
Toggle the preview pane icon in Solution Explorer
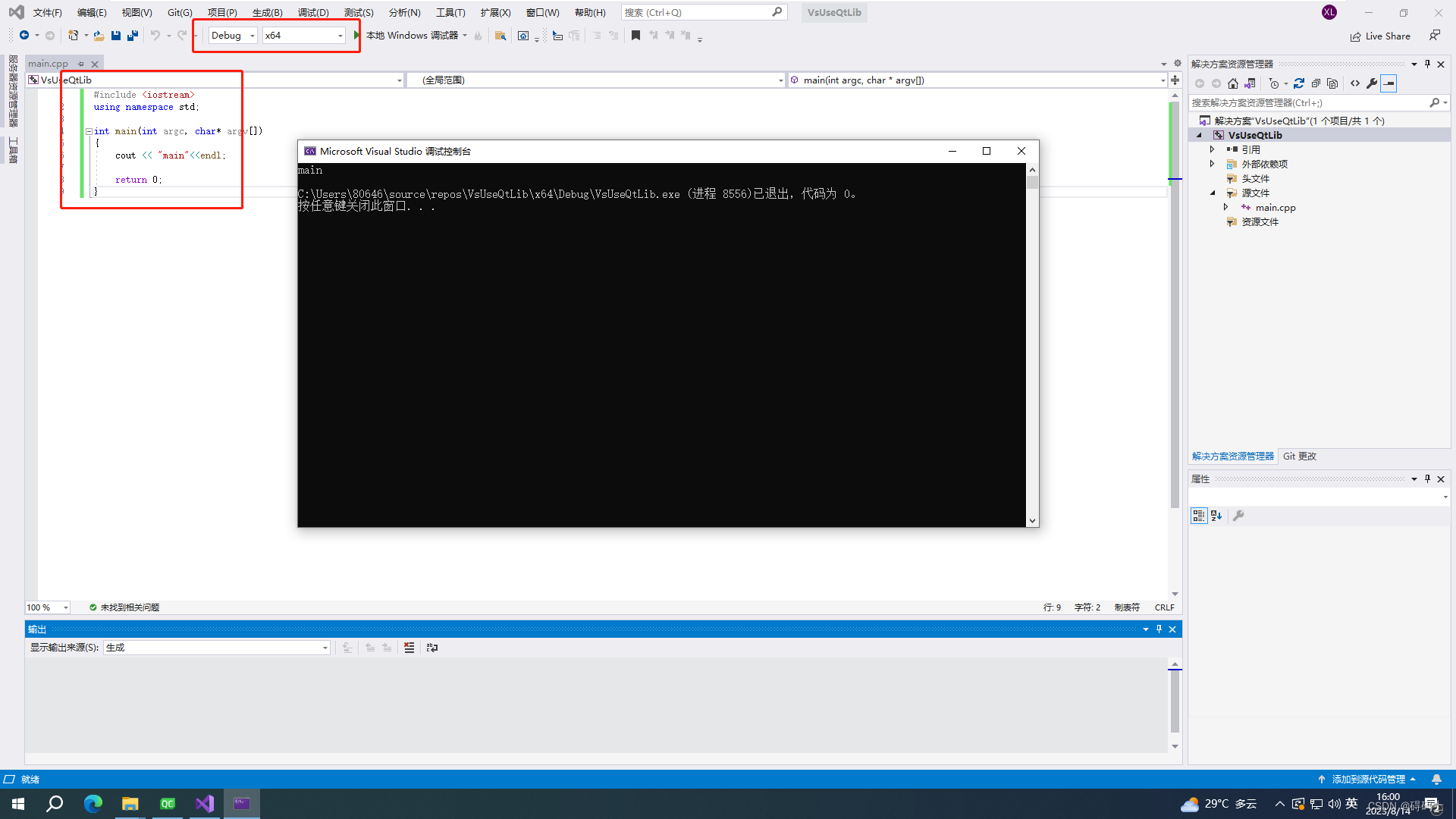1389,83
